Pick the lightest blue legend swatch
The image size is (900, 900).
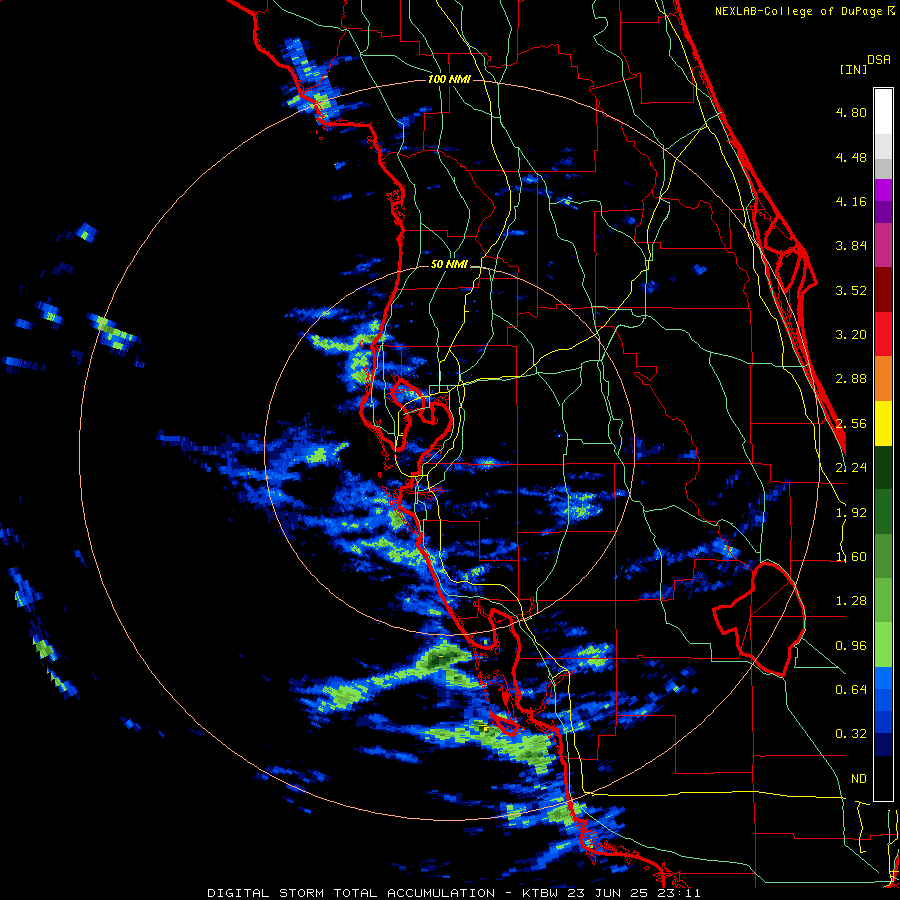883,678
